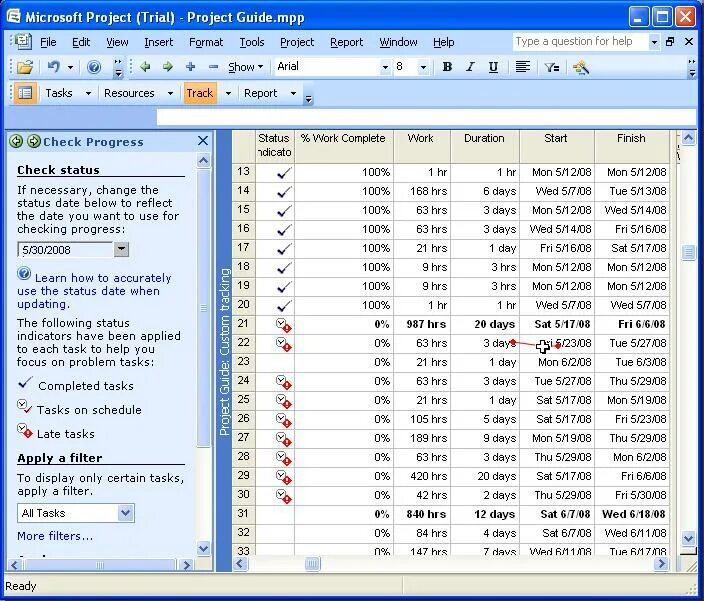Close the Check Progress side pane

[x=203, y=141]
